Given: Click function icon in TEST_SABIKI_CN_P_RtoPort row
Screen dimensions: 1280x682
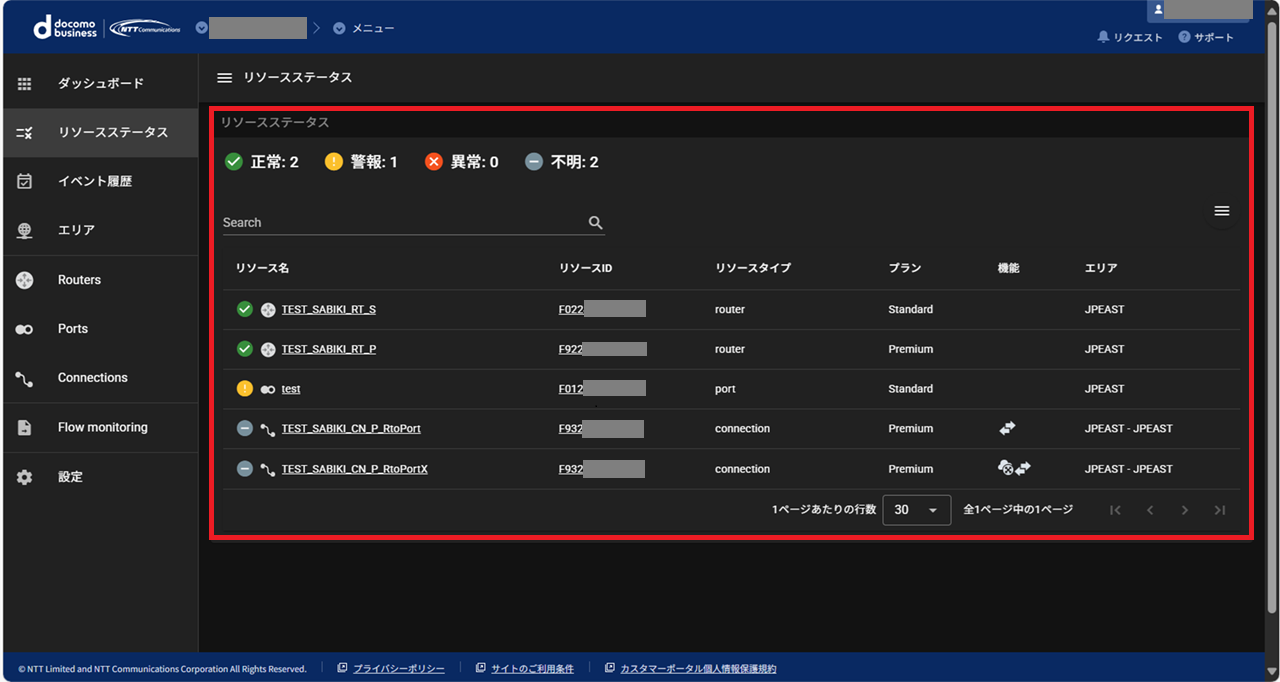Looking at the screenshot, I should click(x=1007, y=428).
